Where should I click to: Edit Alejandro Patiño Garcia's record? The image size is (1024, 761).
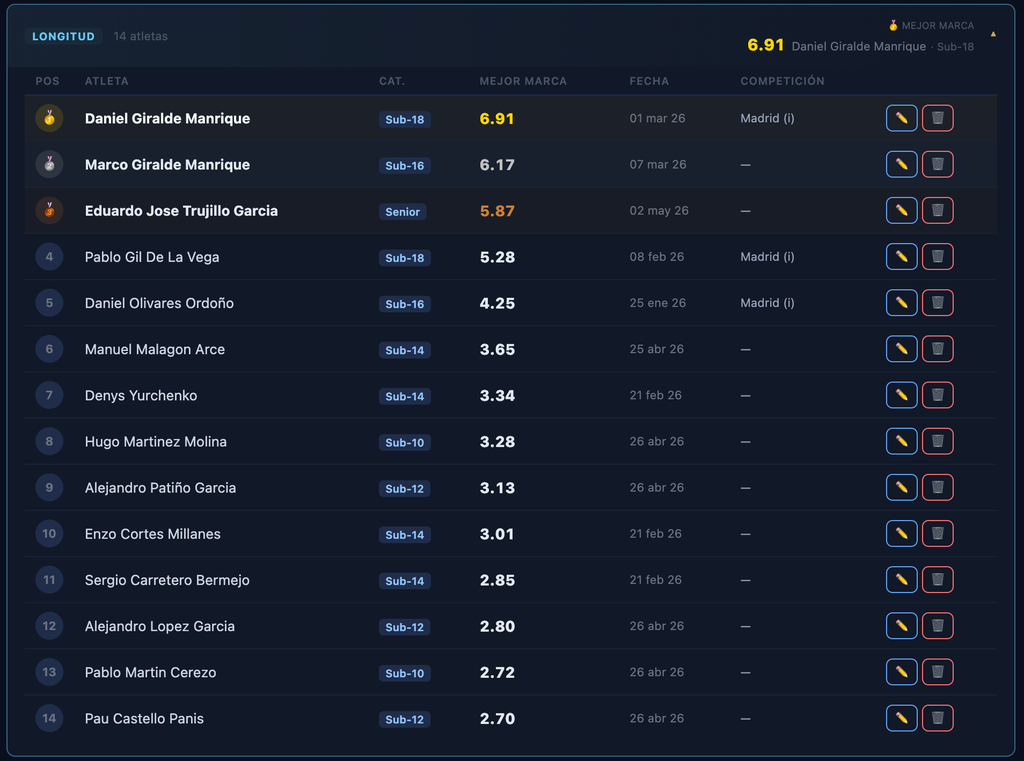pyautogui.click(x=901, y=487)
